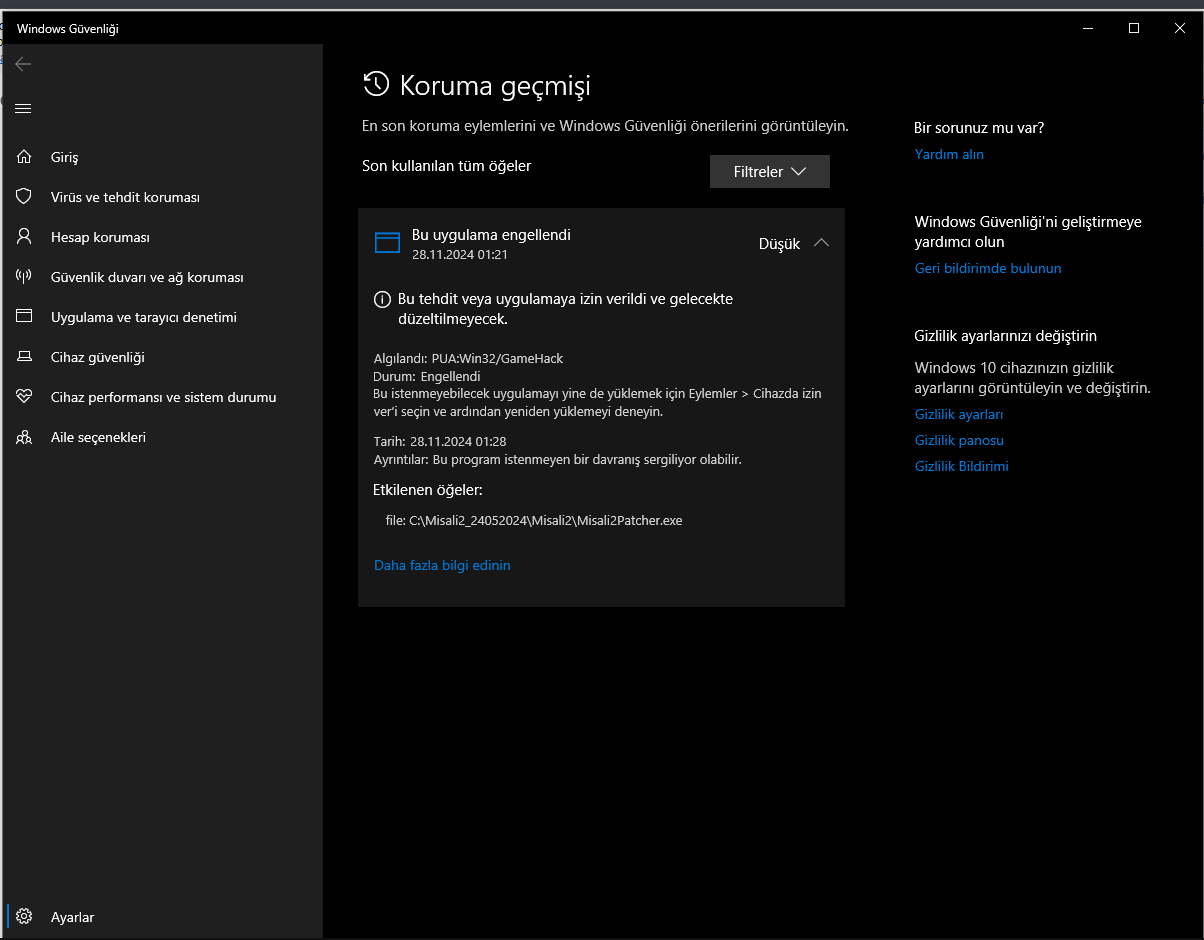This screenshot has height=940, width=1204.
Task: Click the laptop icon for Cihaz güvenliği
Action: click(x=24, y=357)
